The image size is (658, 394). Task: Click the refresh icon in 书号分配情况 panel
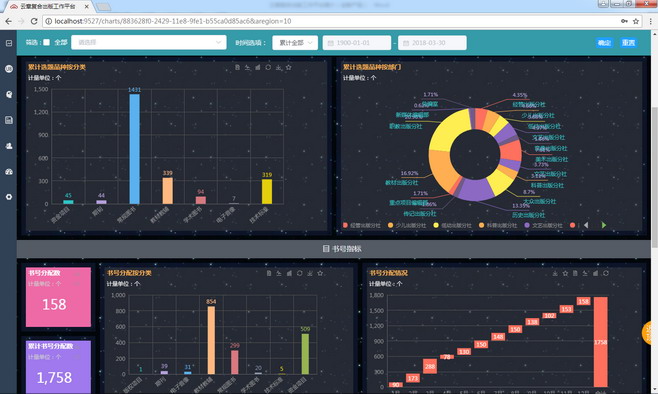coord(606,273)
